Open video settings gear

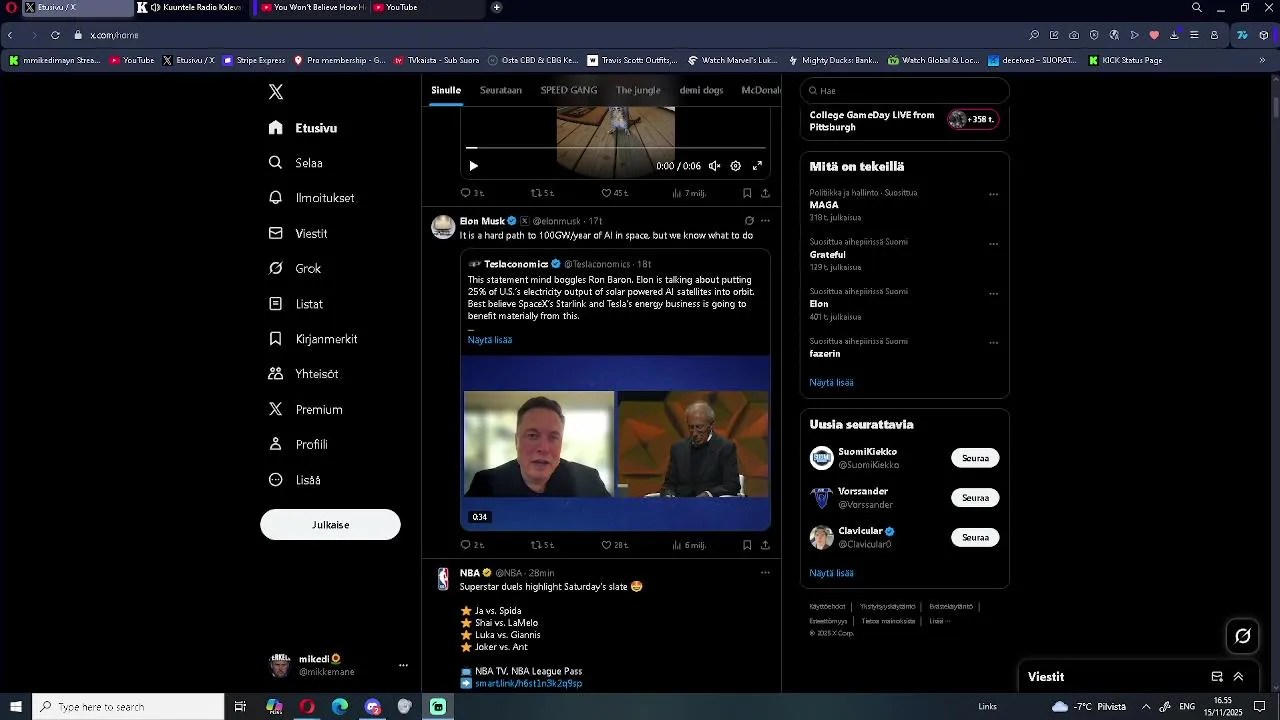point(736,166)
